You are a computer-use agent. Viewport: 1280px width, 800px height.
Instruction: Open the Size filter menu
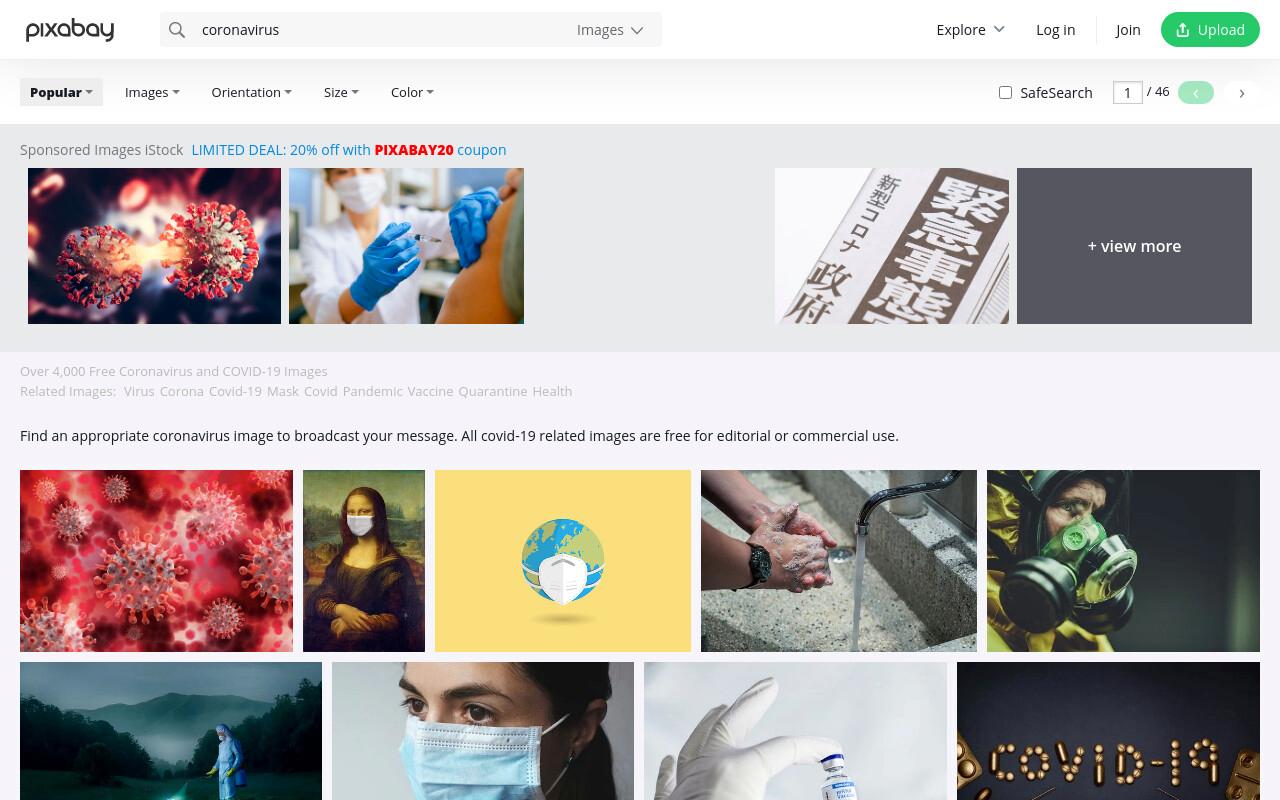click(341, 92)
